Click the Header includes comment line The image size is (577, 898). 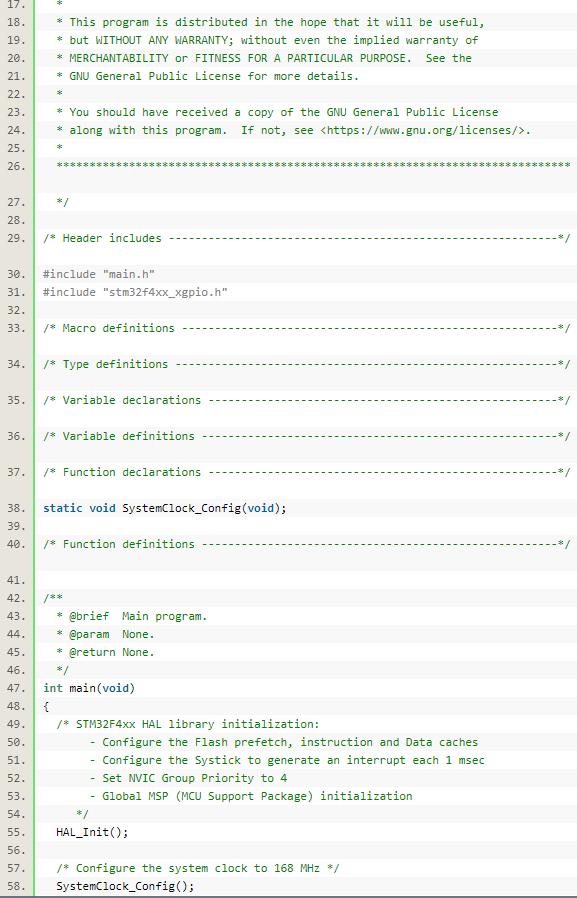tap(307, 238)
